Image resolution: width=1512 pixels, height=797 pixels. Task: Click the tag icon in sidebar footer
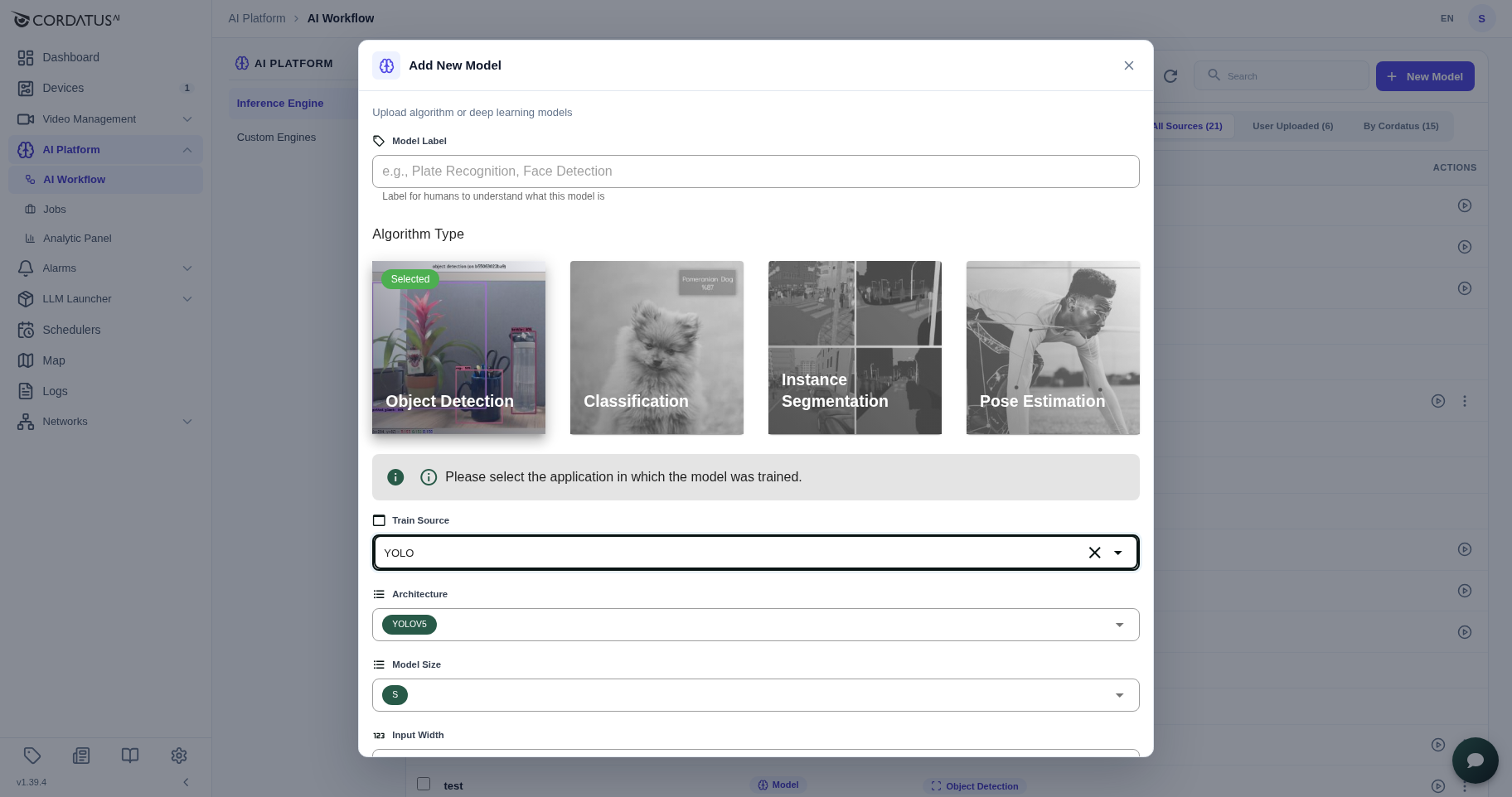pos(32,756)
